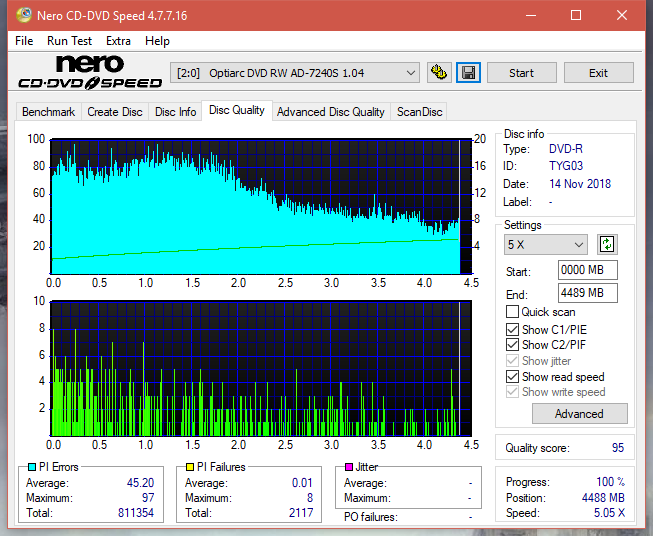This screenshot has width=653, height=536.
Task: Click the PI Failures average 0.01
Action: [302, 483]
